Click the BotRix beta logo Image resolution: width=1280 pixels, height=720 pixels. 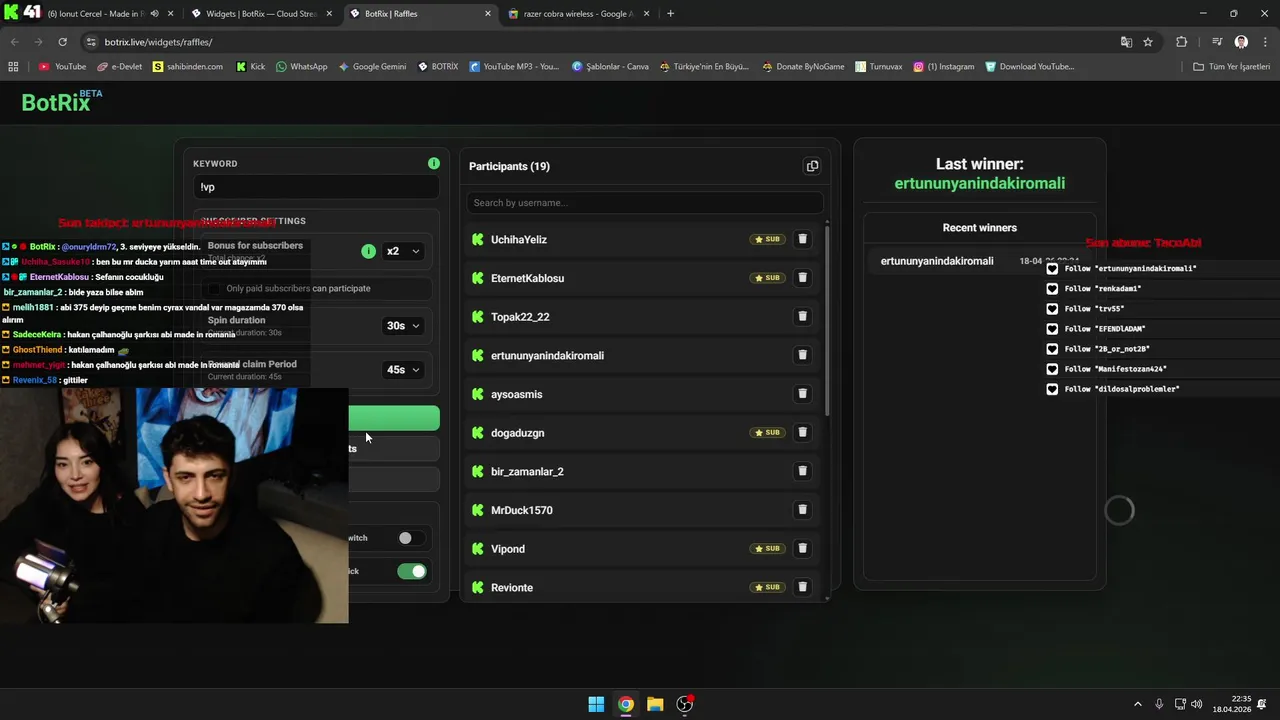coord(62,101)
